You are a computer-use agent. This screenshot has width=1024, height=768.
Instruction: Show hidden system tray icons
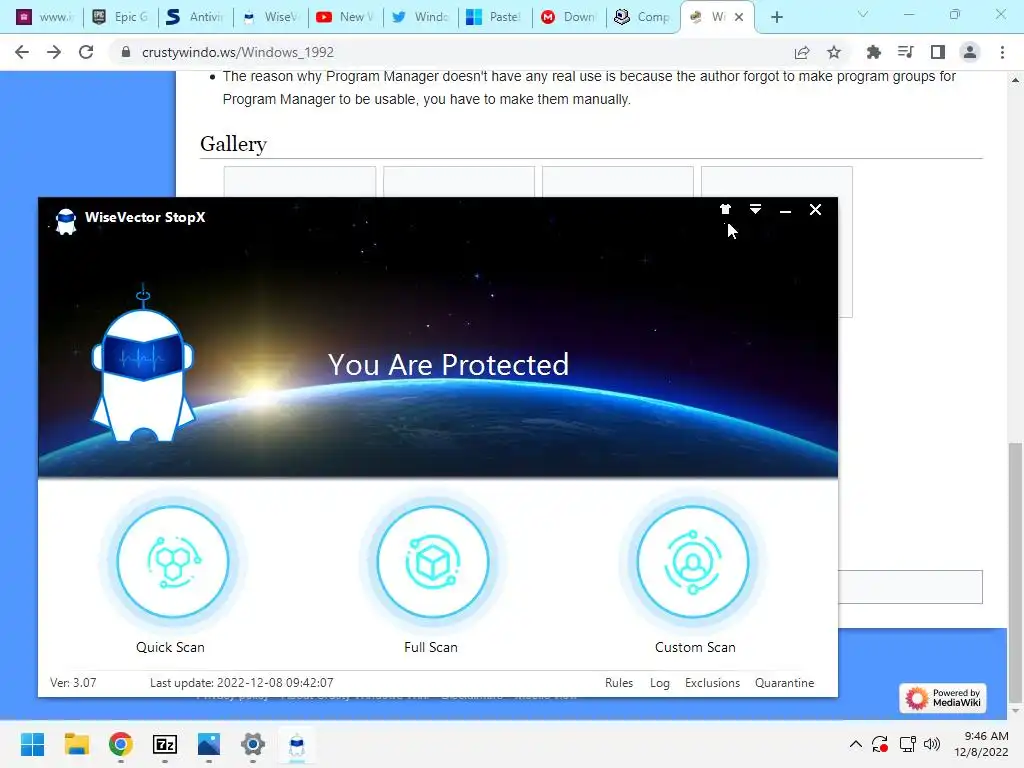(x=856, y=744)
